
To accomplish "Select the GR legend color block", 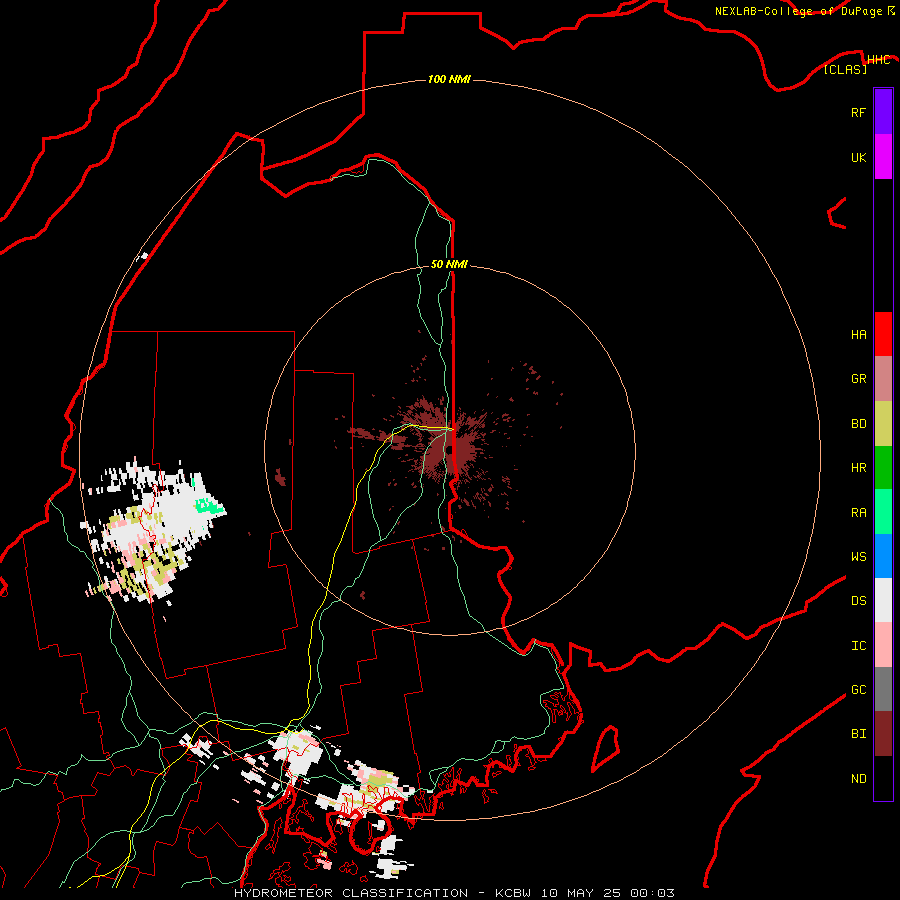I will [883, 379].
